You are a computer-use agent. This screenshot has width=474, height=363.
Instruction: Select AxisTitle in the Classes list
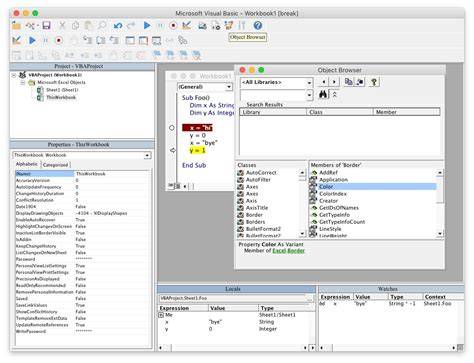(257, 208)
